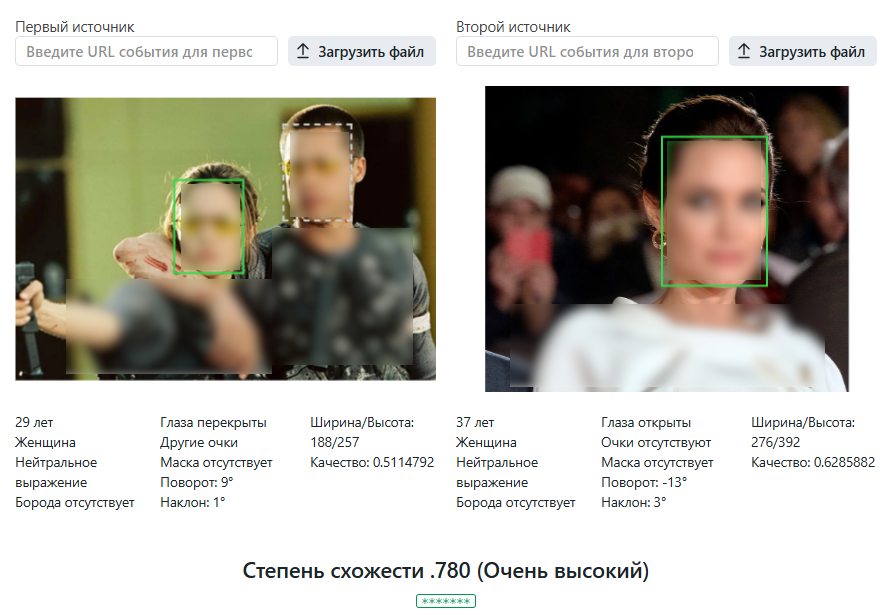
Task: Click the "37 лет" age text
Action: point(475,423)
